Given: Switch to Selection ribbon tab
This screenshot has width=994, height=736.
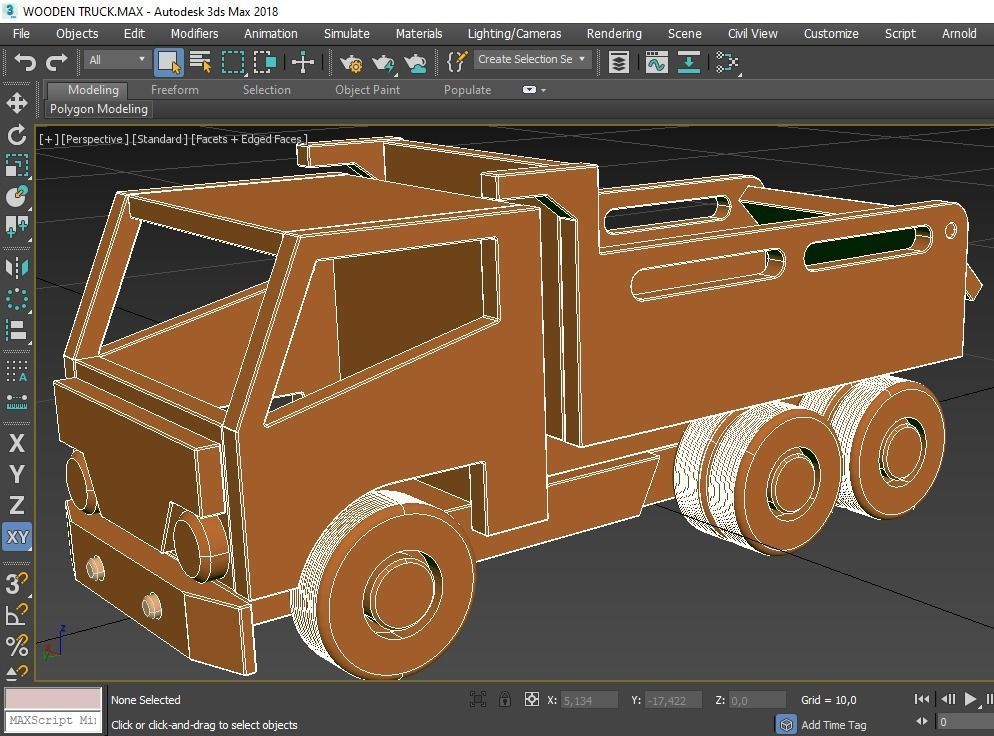Looking at the screenshot, I should (x=266, y=90).
